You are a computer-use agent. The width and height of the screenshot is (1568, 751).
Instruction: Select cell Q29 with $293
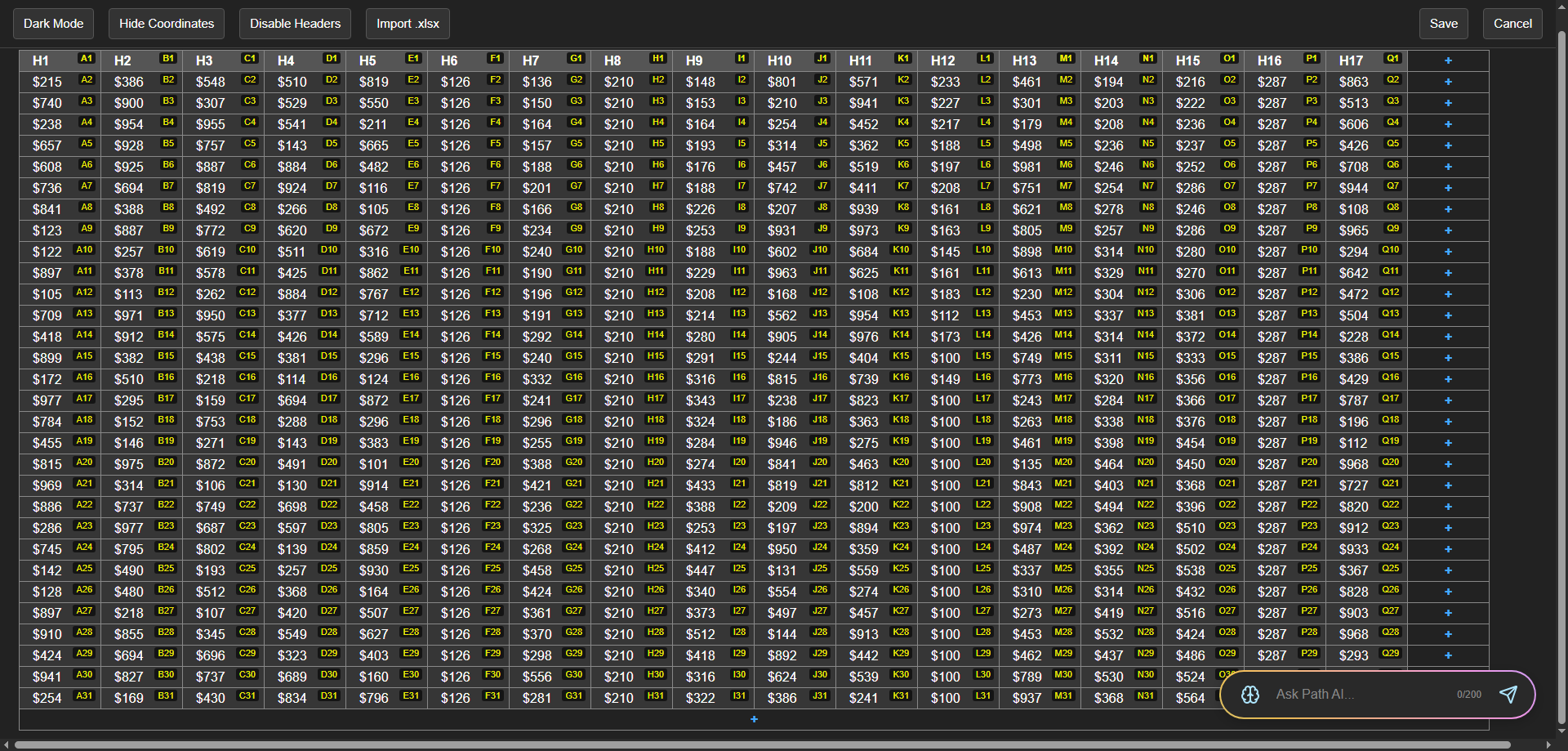[x=1366, y=655]
